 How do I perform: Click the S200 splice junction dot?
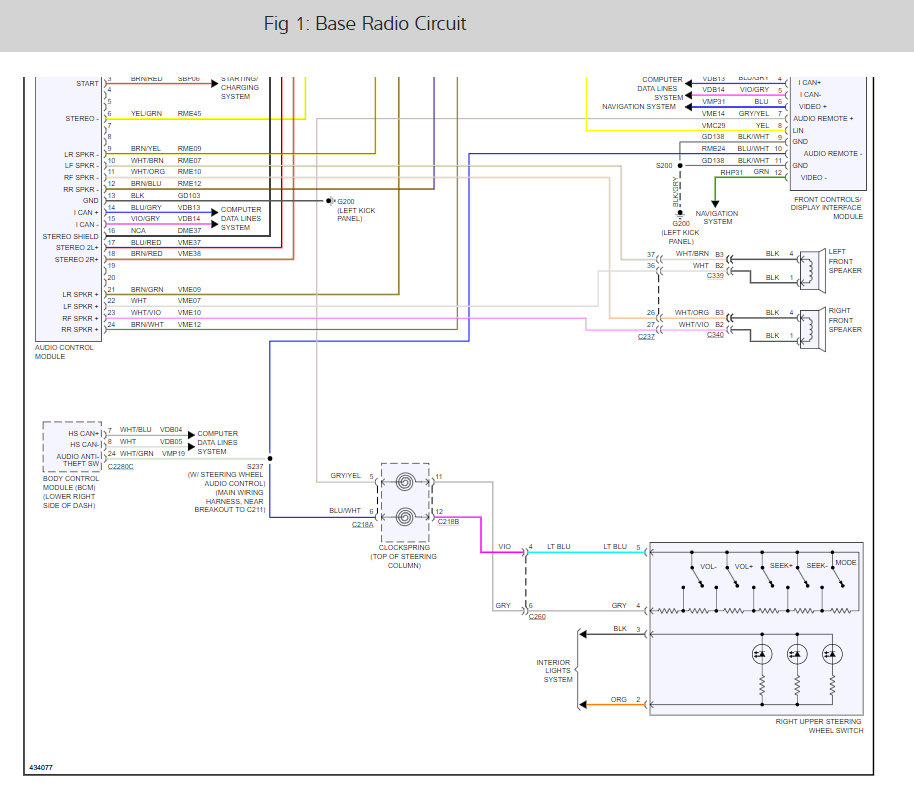point(680,166)
